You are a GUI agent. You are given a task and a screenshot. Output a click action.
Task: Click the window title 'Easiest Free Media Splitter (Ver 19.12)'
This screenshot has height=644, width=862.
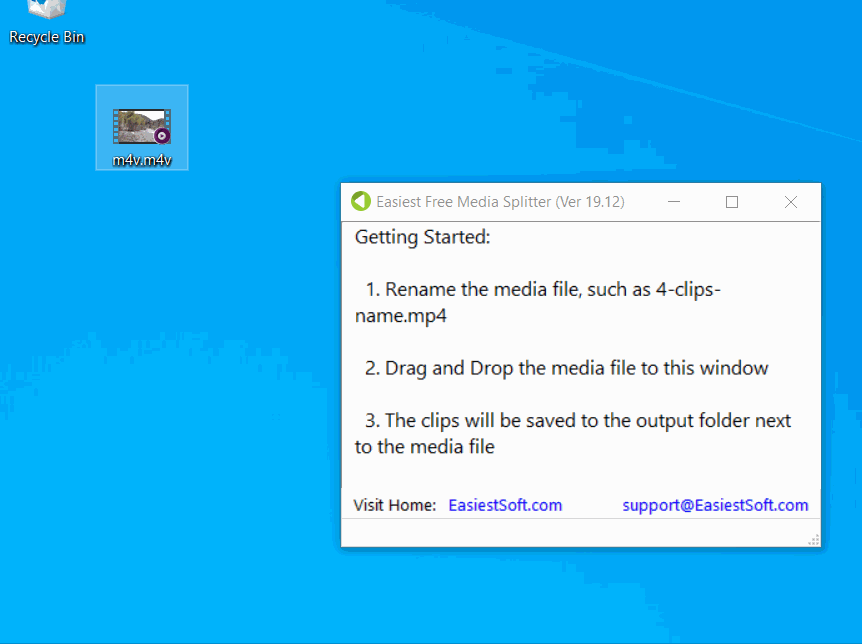(500, 202)
